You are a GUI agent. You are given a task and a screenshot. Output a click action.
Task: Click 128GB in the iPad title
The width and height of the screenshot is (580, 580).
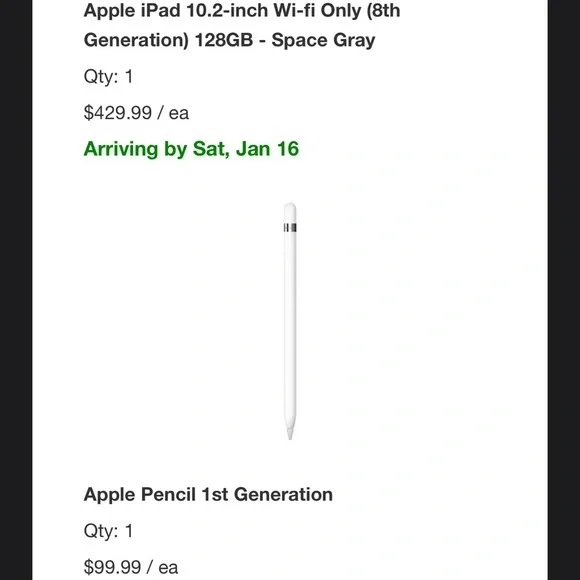click(x=224, y=40)
